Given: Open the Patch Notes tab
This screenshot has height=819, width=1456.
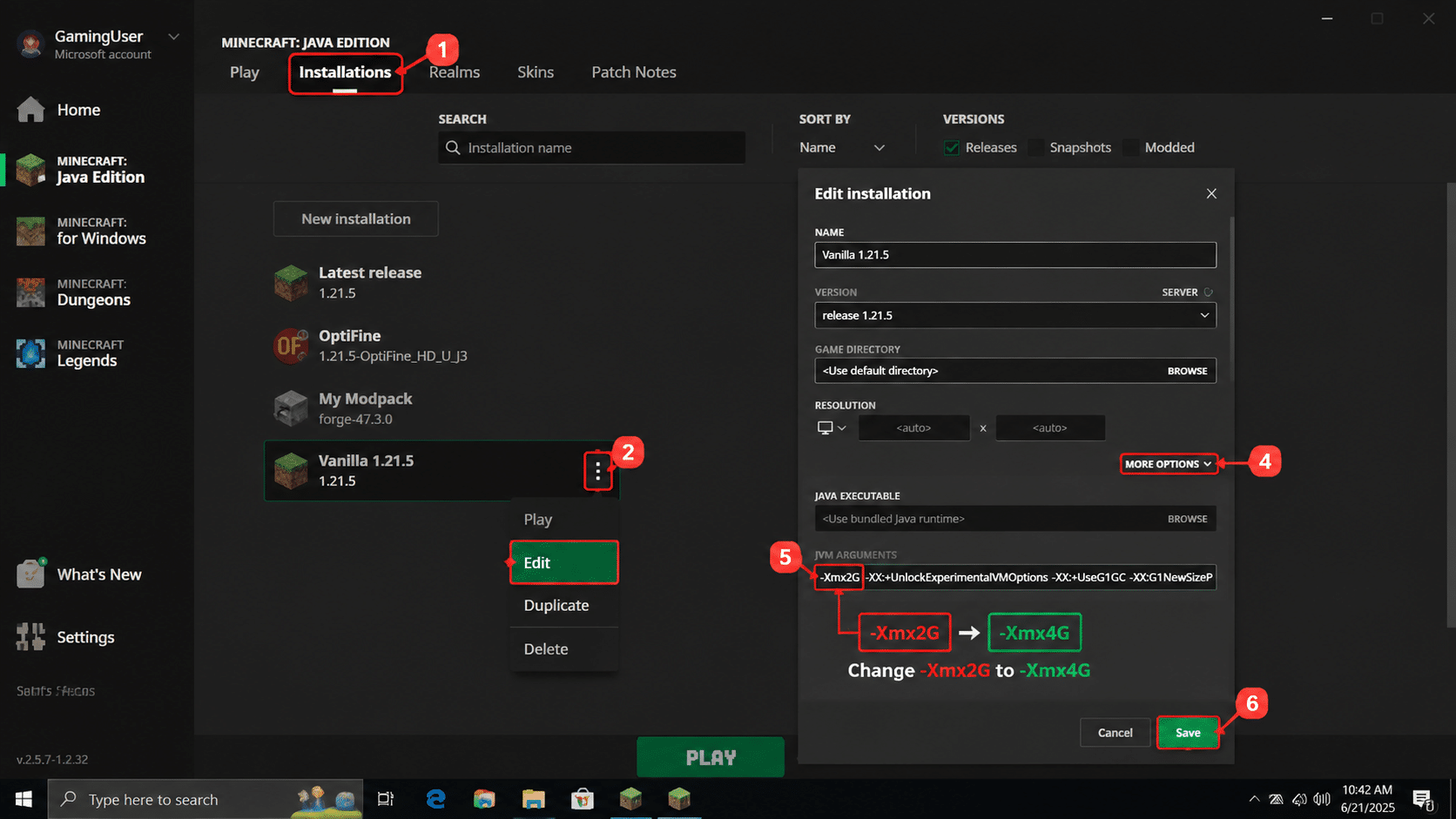Looking at the screenshot, I should 634,72.
